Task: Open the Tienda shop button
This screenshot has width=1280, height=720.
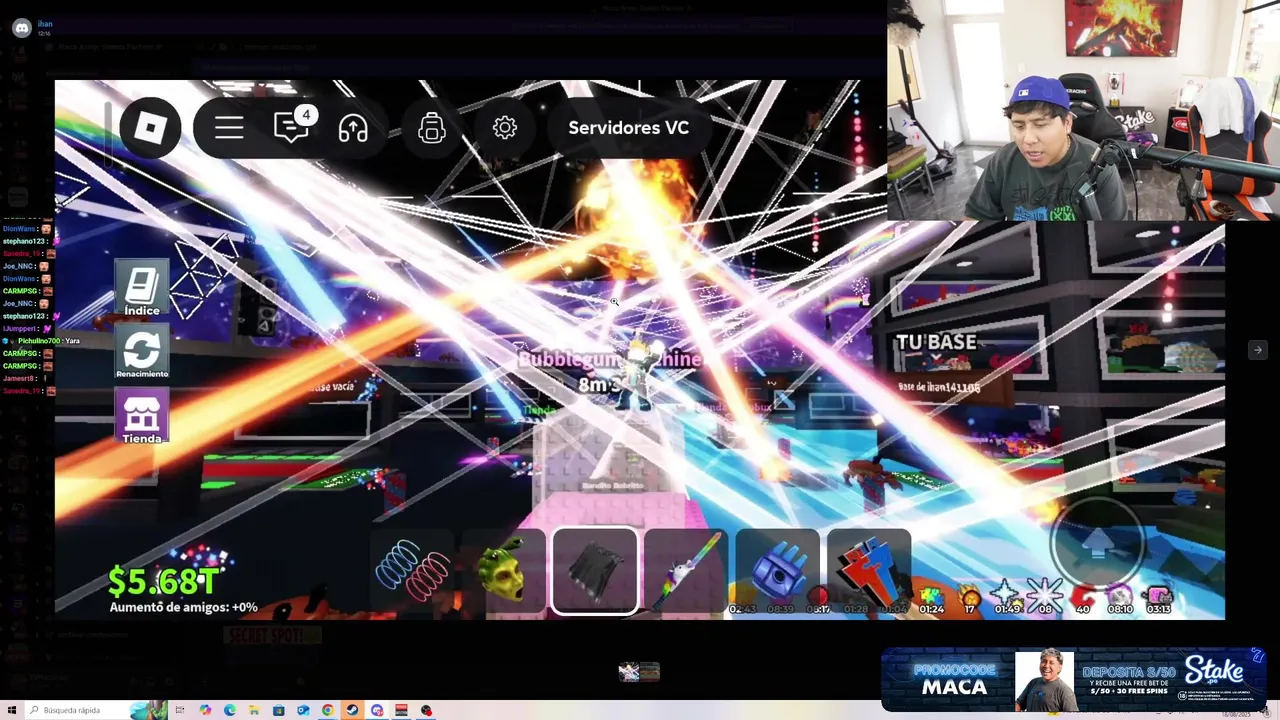Action: coord(142,416)
